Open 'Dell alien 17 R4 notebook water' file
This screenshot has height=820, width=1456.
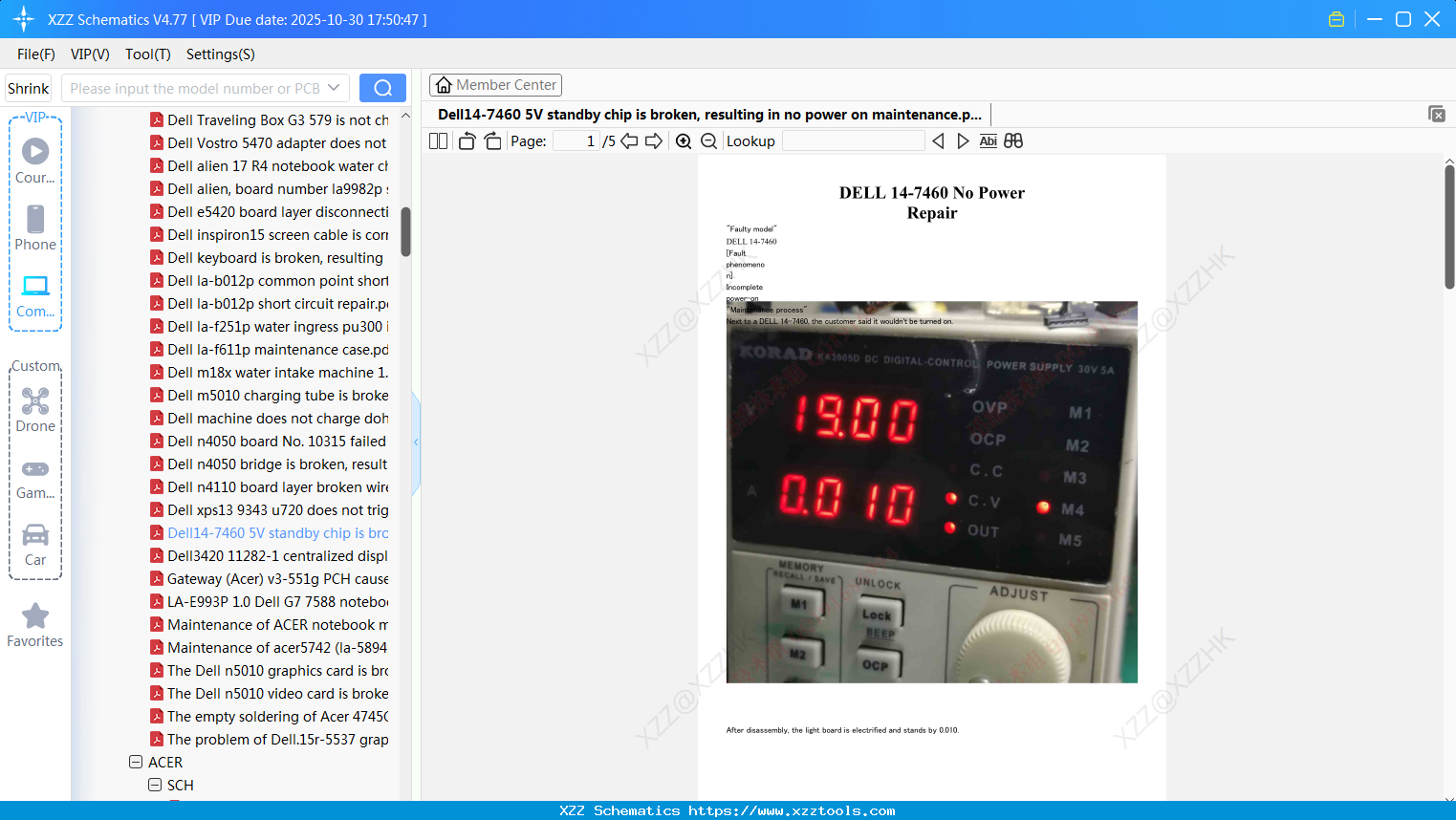coord(270,165)
